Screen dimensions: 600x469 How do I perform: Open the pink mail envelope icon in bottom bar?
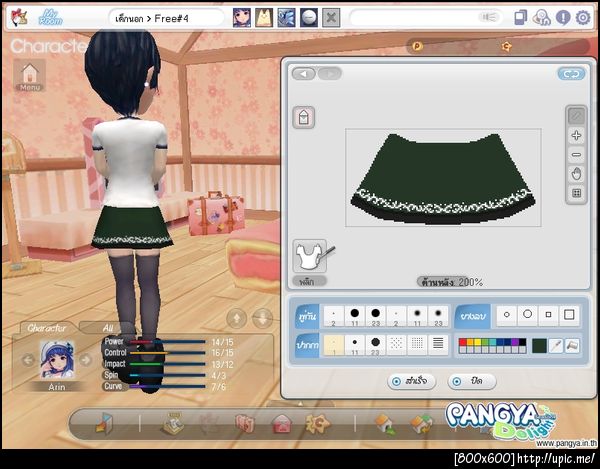[x=281, y=425]
